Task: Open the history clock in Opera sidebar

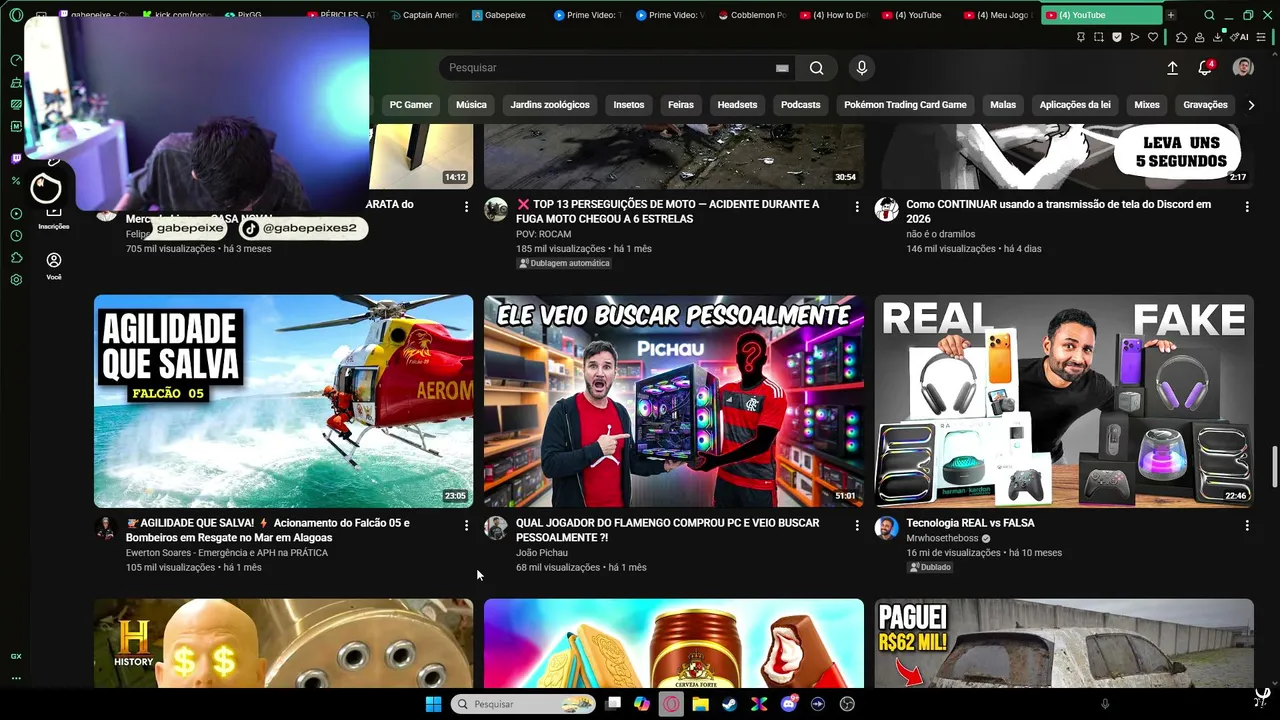Action: 16,236
